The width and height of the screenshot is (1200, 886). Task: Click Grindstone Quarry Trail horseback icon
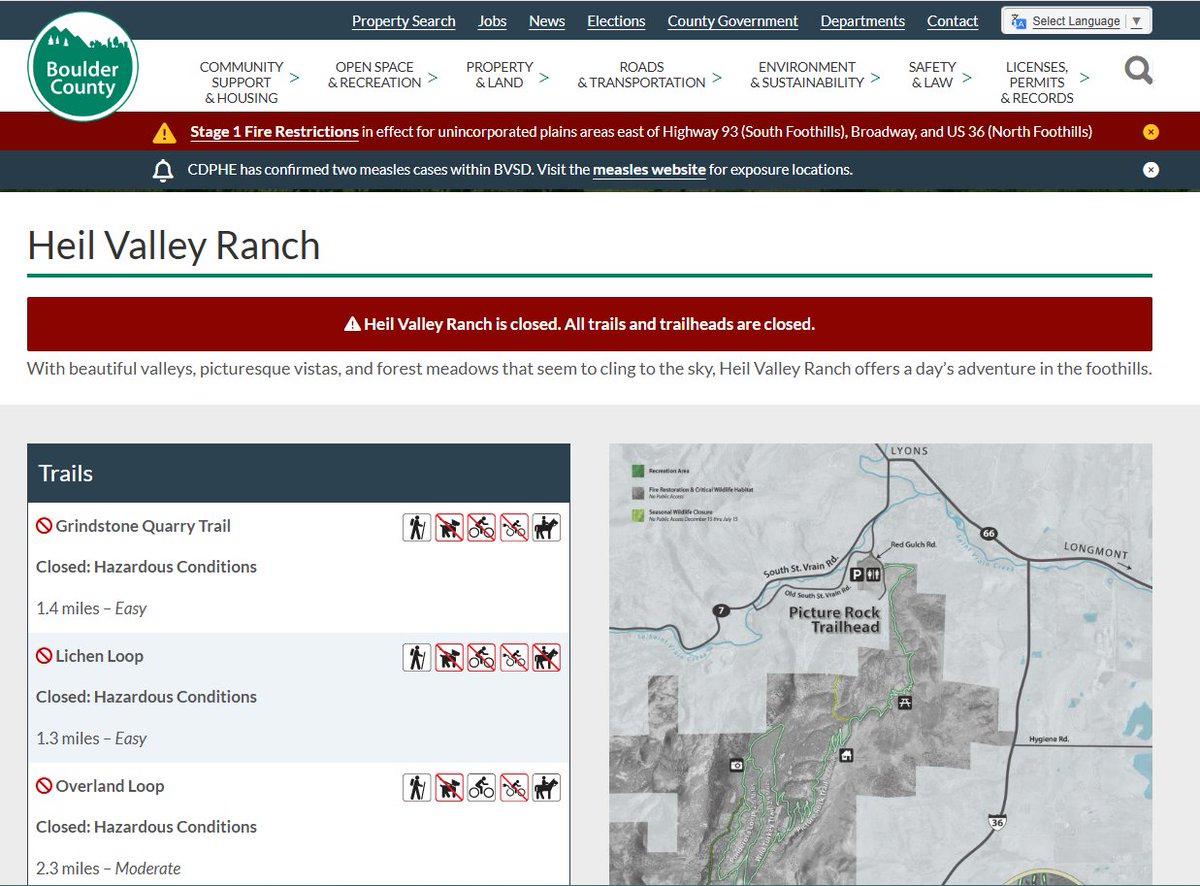(x=546, y=527)
